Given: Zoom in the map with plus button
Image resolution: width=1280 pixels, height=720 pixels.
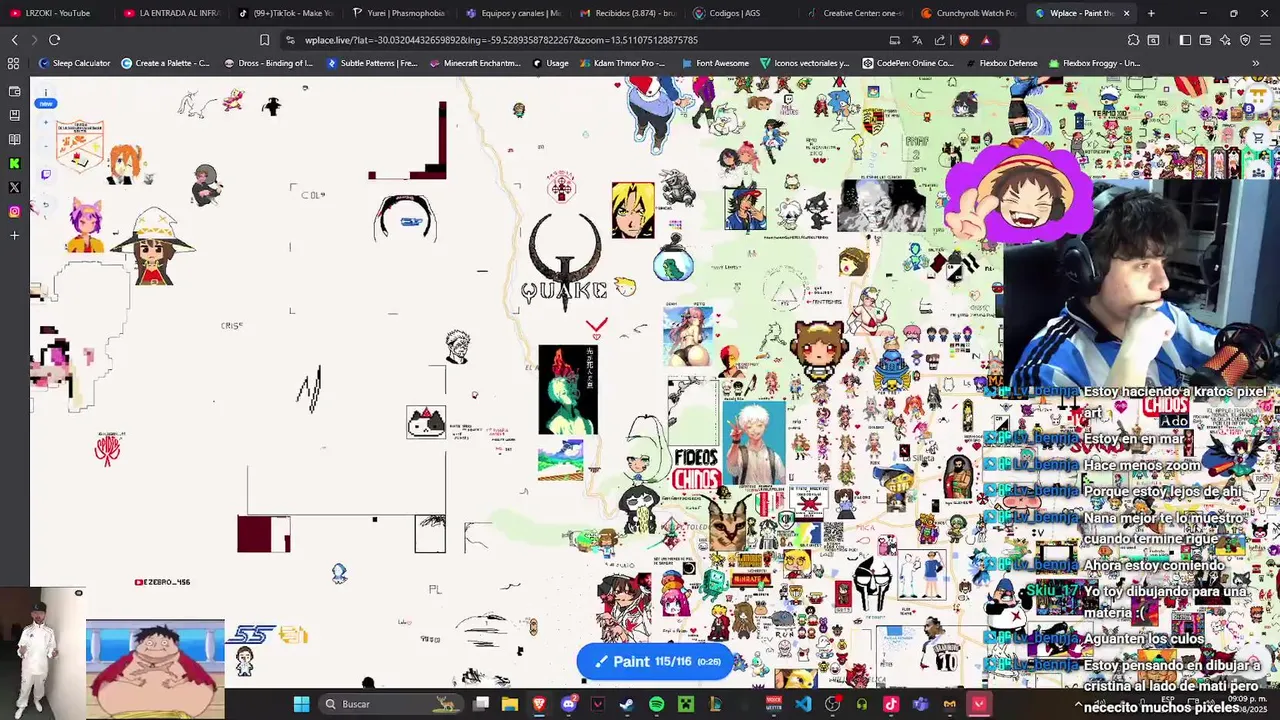Looking at the screenshot, I should coord(45,122).
